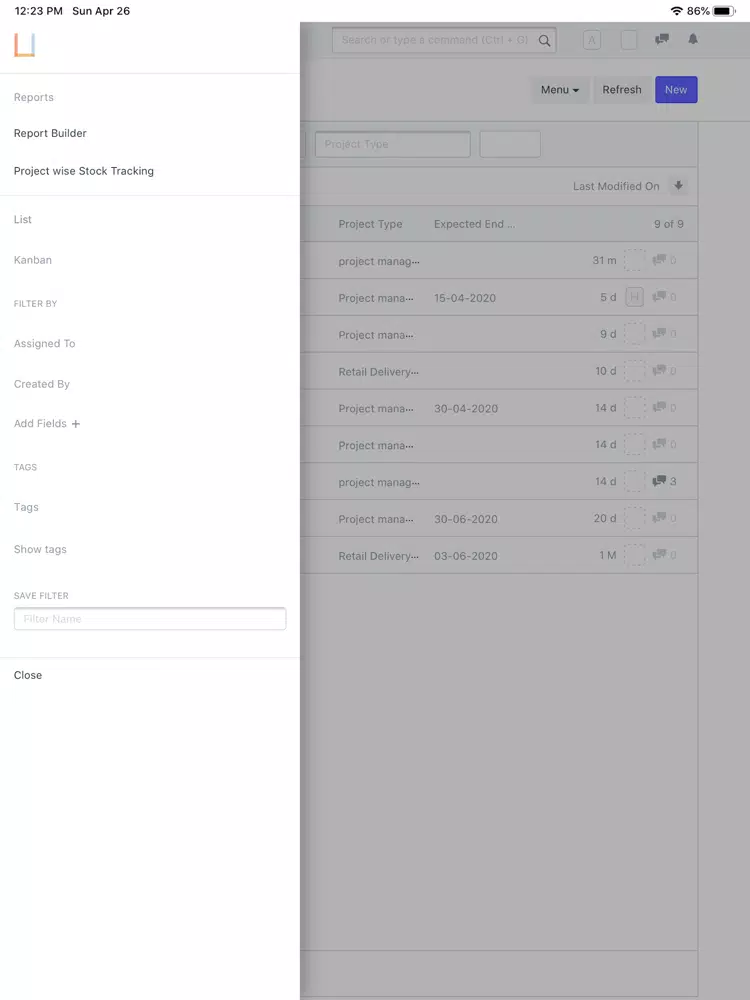Click the app logo in the sidebar
This screenshot has width=750, height=1000.
click(x=24, y=45)
